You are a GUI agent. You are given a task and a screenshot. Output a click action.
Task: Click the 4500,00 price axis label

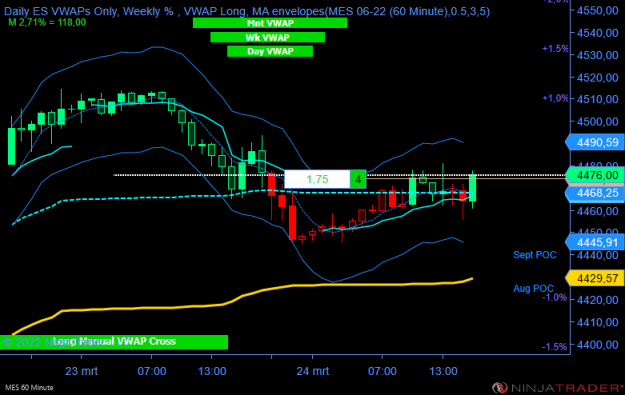(597, 122)
